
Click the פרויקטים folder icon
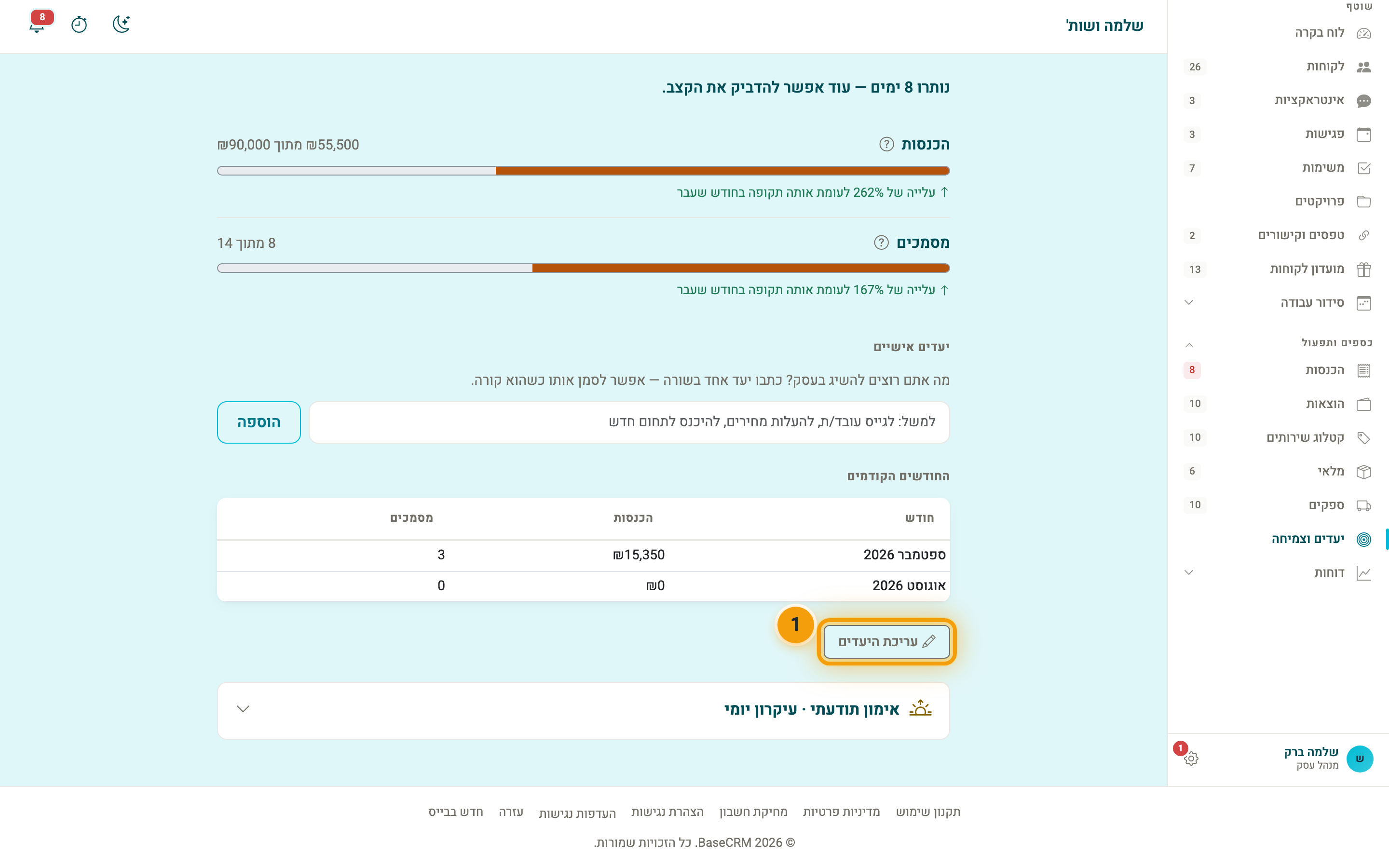(x=1364, y=202)
